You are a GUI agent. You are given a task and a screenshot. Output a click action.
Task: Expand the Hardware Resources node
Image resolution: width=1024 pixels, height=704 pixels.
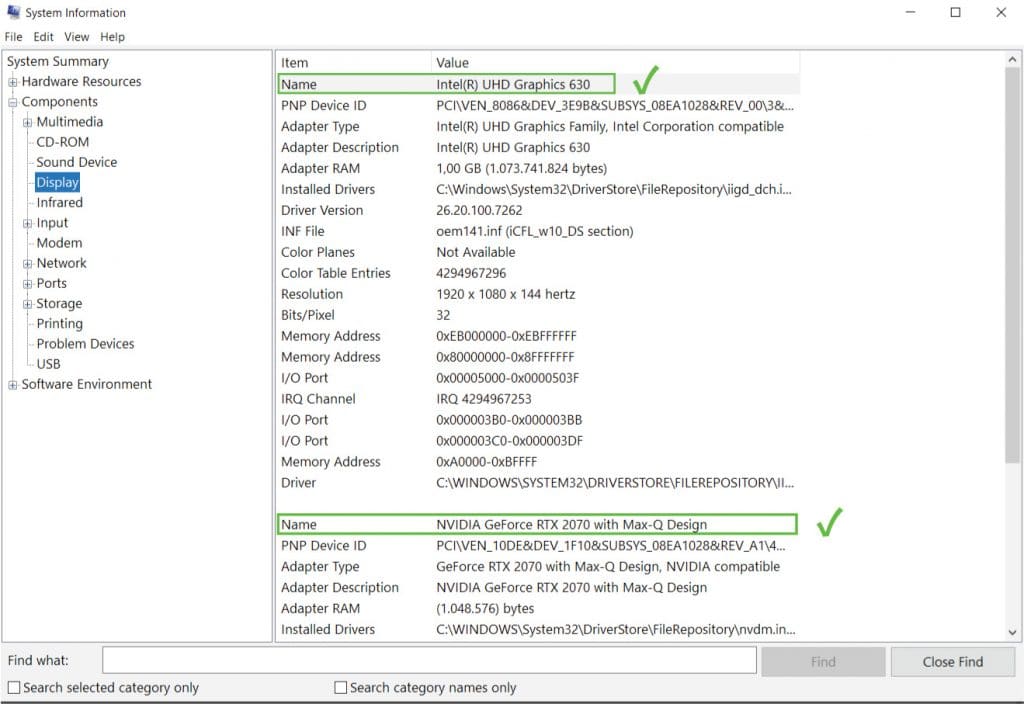(x=11, y=81)
